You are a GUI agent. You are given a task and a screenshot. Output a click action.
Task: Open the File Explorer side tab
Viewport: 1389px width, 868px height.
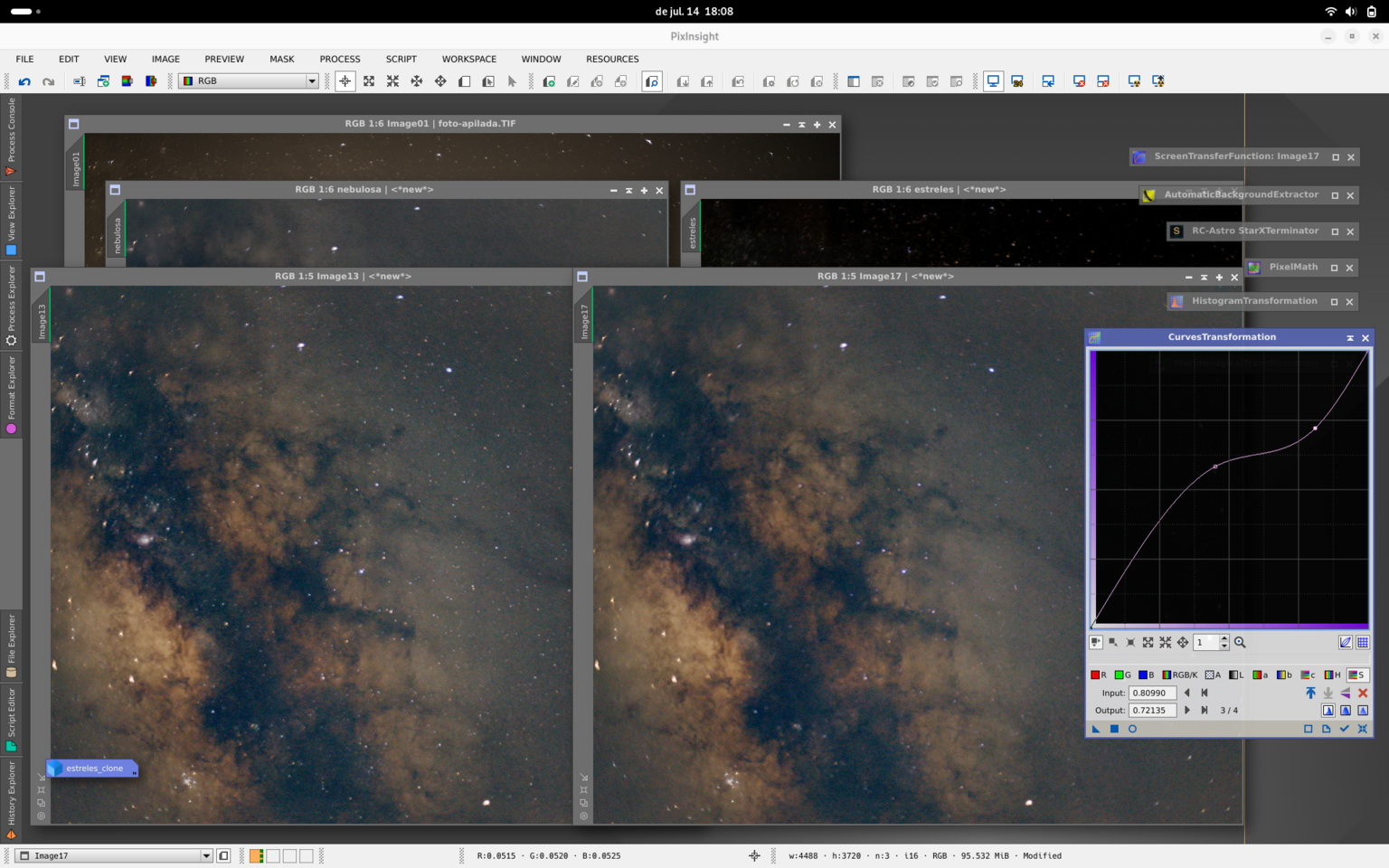click(11, 646)
